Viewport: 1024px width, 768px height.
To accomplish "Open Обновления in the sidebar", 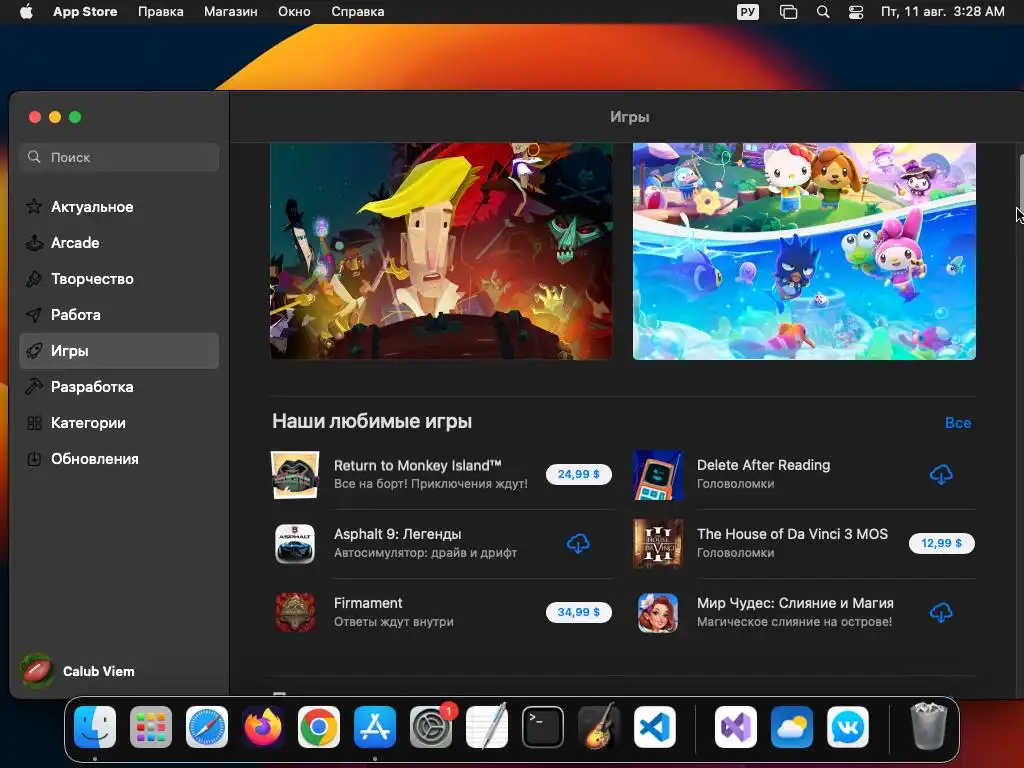I will pyautogui.click(x=119, y=458).
